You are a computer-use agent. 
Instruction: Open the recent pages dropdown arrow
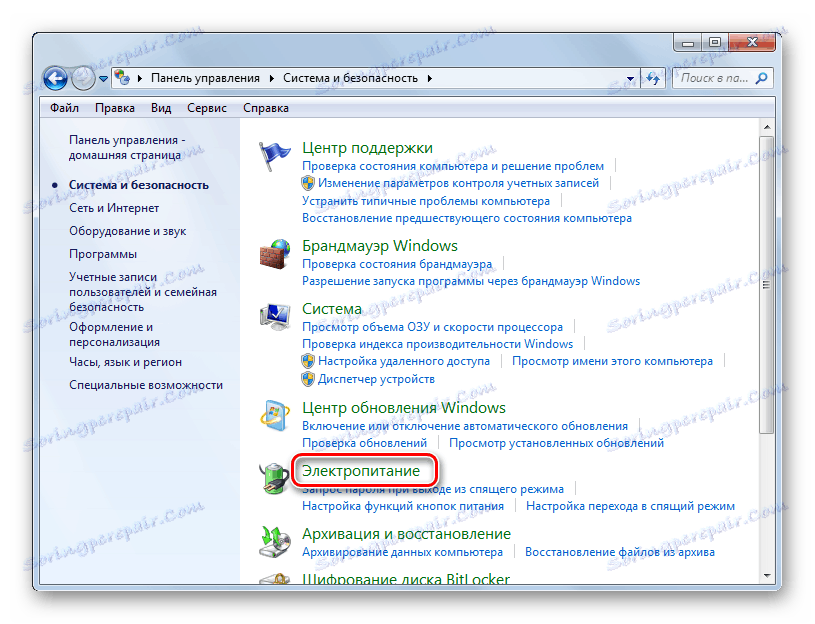103,79
